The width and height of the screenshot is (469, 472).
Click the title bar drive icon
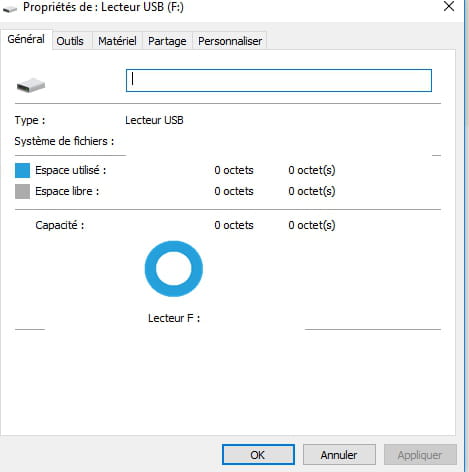point(10,9)
